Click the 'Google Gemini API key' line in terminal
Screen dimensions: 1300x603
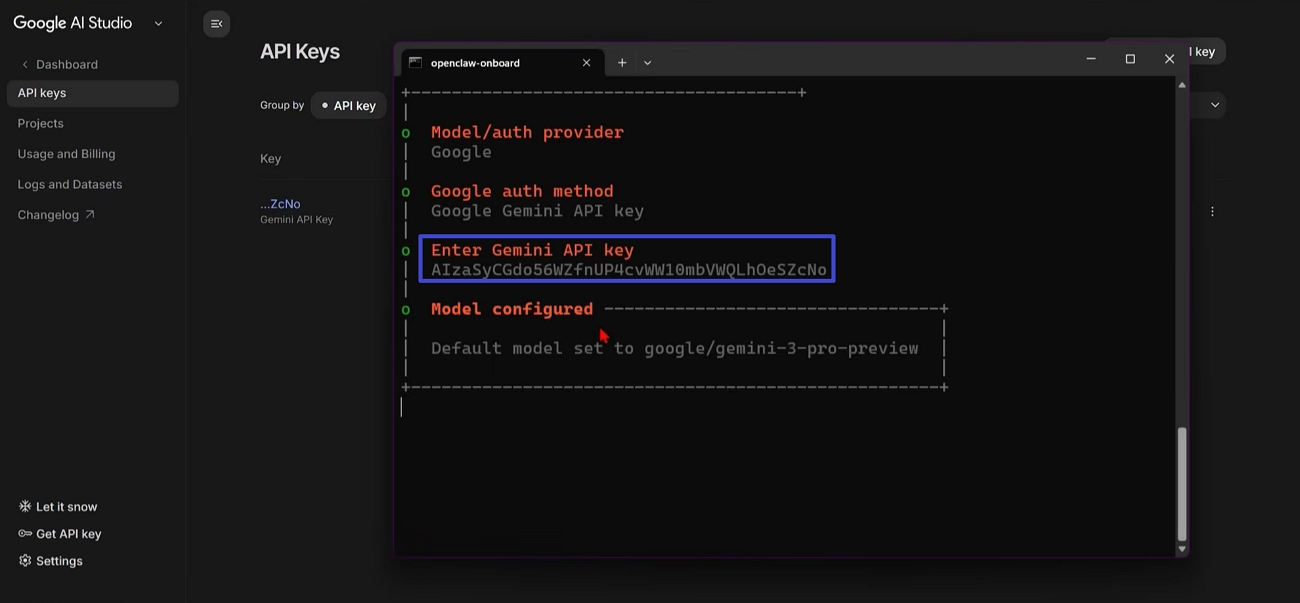pos(537,211)
